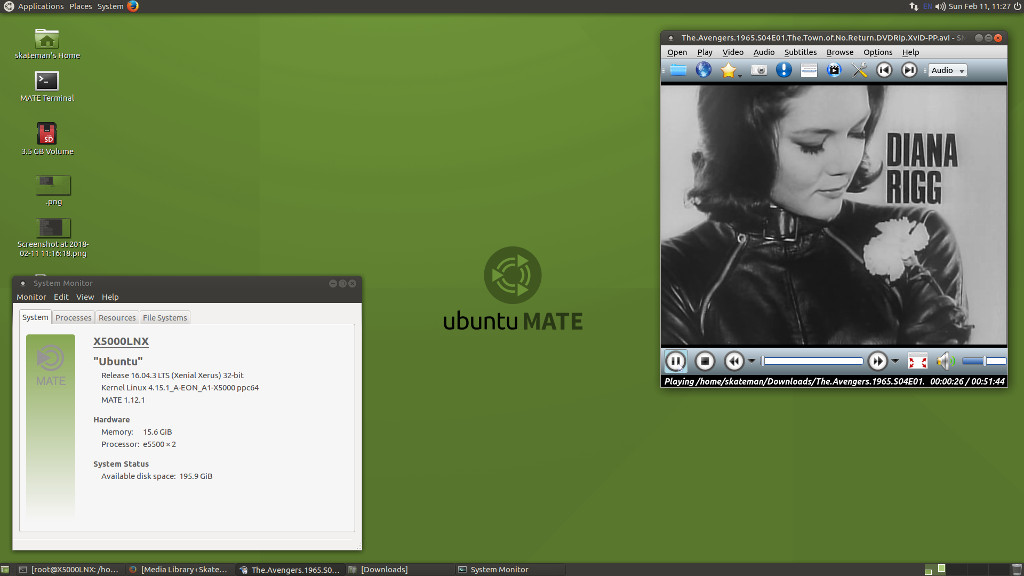Open the power session menu icon
The height and width of the screenshot is (576, 1024).
pos(1017,7)
